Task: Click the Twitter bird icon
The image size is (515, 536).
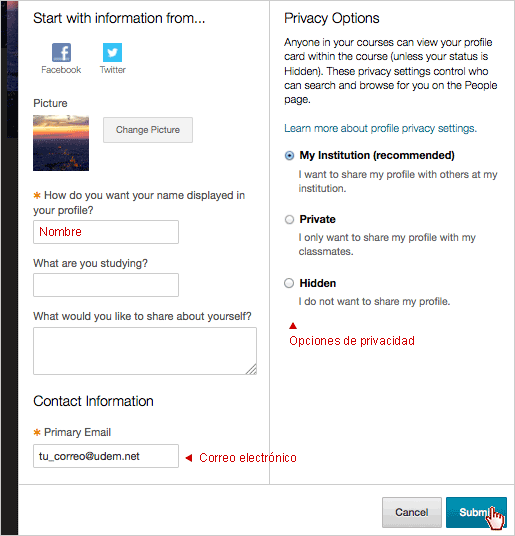Action: click(x=112, y=52)
